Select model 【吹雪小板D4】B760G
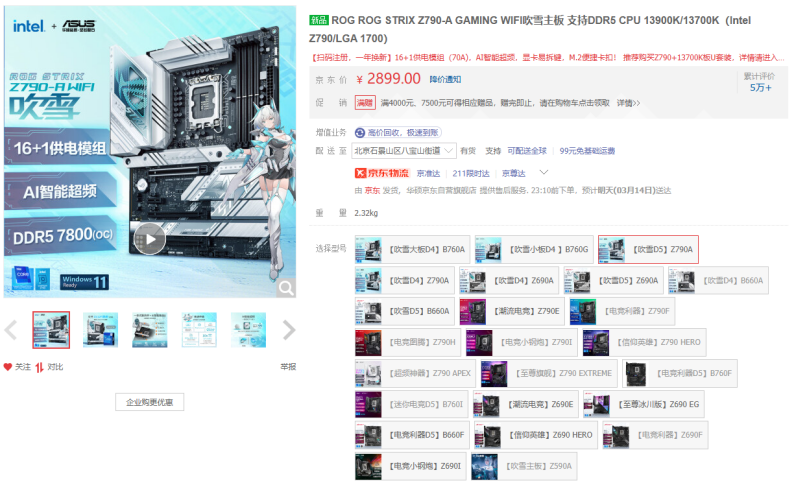The width and height of the screenshot is (794, 484). tap(534, 250)
